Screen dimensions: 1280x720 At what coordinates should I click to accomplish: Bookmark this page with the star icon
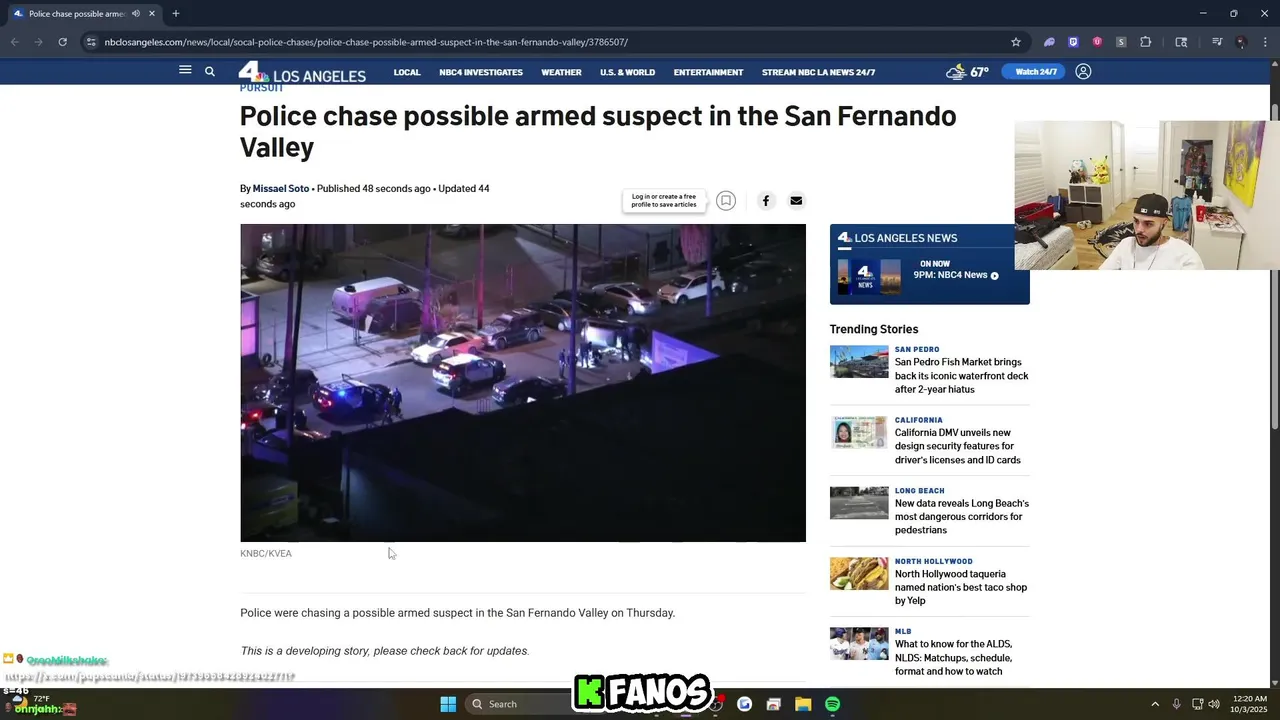[x=1016, y=42]
